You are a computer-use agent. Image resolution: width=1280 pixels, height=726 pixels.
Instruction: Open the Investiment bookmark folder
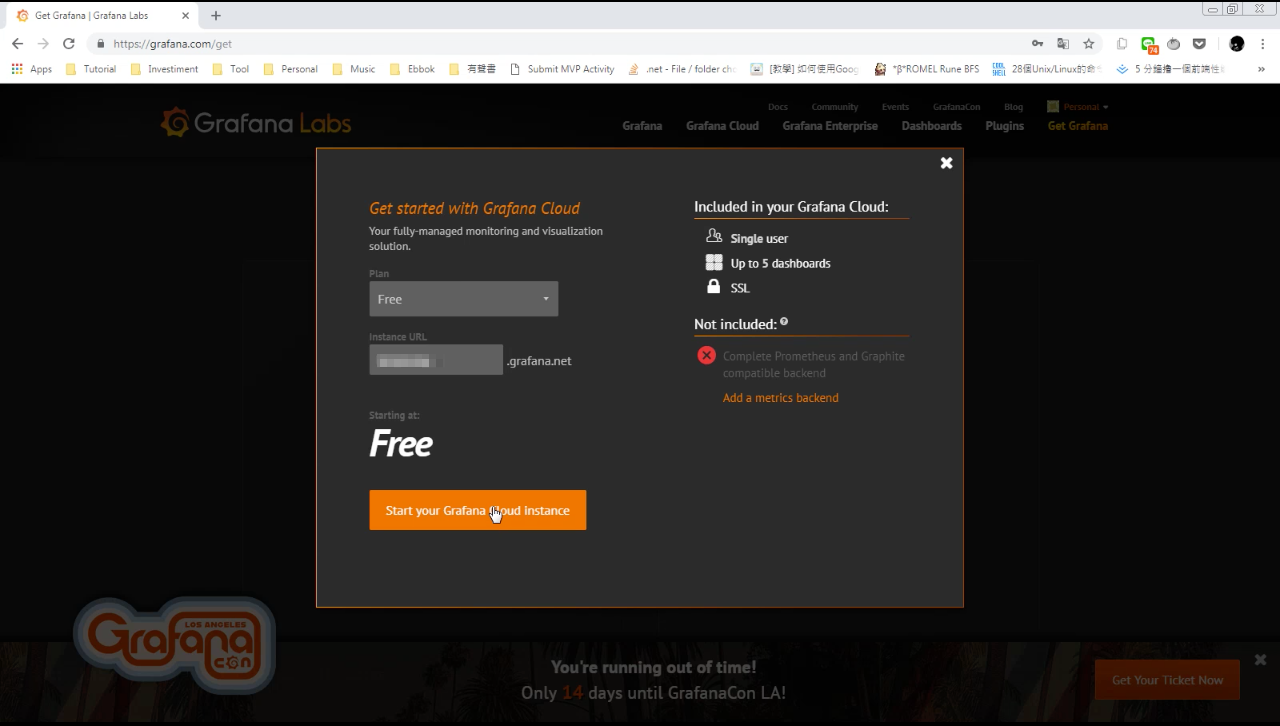(x=164, y=69)
